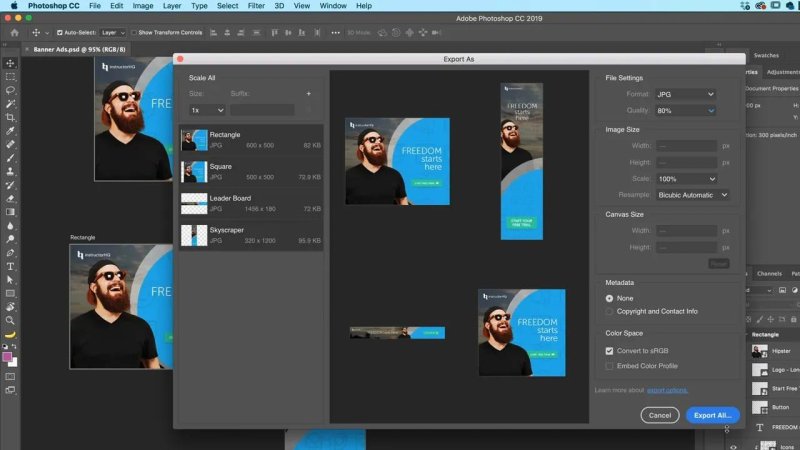Open the Photoshop CC application menu
This screenshot has height=450, width=800.
tap(54, 6)
